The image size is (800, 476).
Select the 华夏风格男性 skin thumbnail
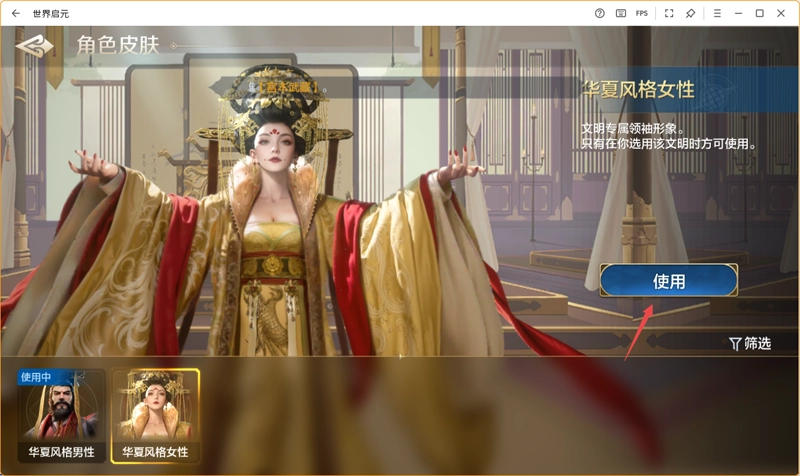[61, 413]
